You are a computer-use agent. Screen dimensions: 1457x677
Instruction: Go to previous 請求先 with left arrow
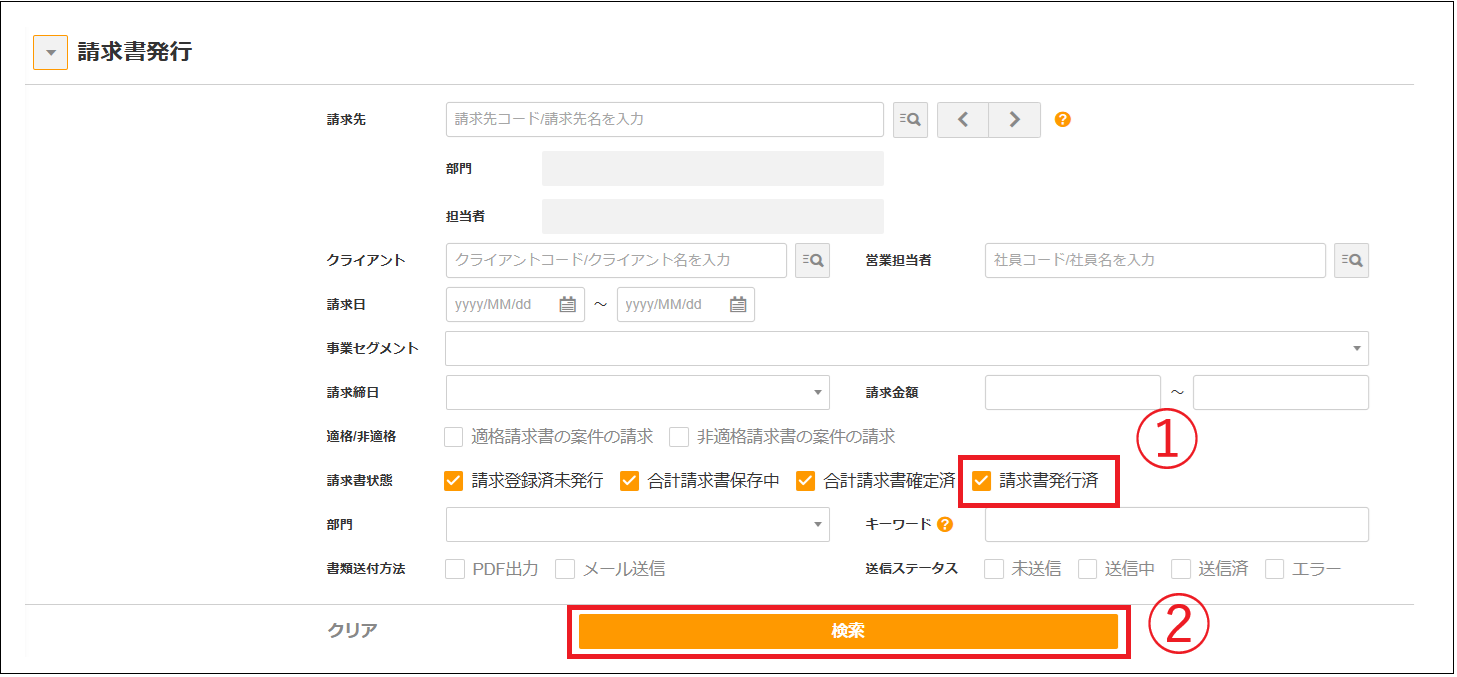962,119
